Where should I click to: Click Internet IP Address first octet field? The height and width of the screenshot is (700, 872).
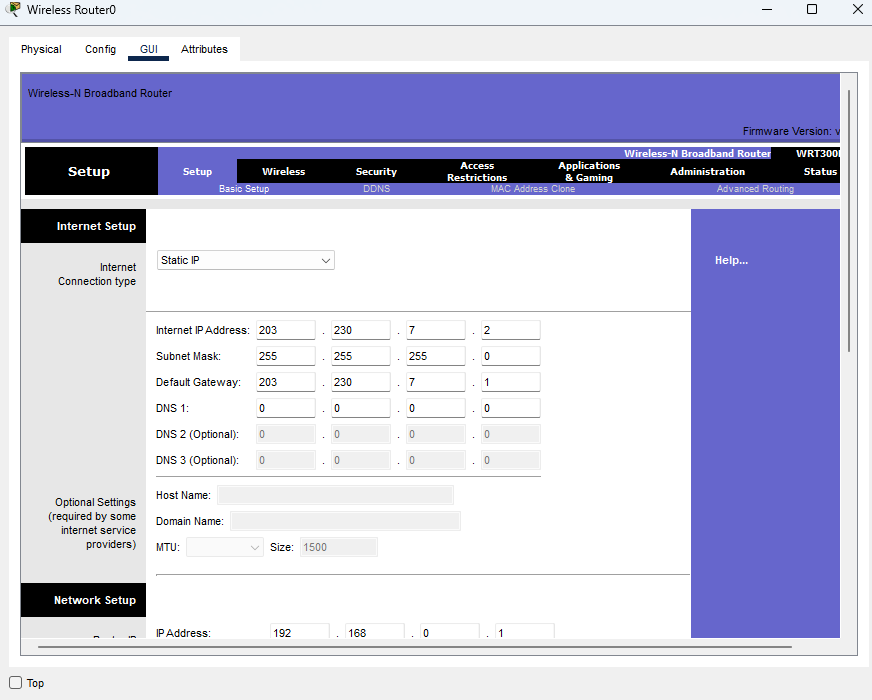tap(286, 330)
